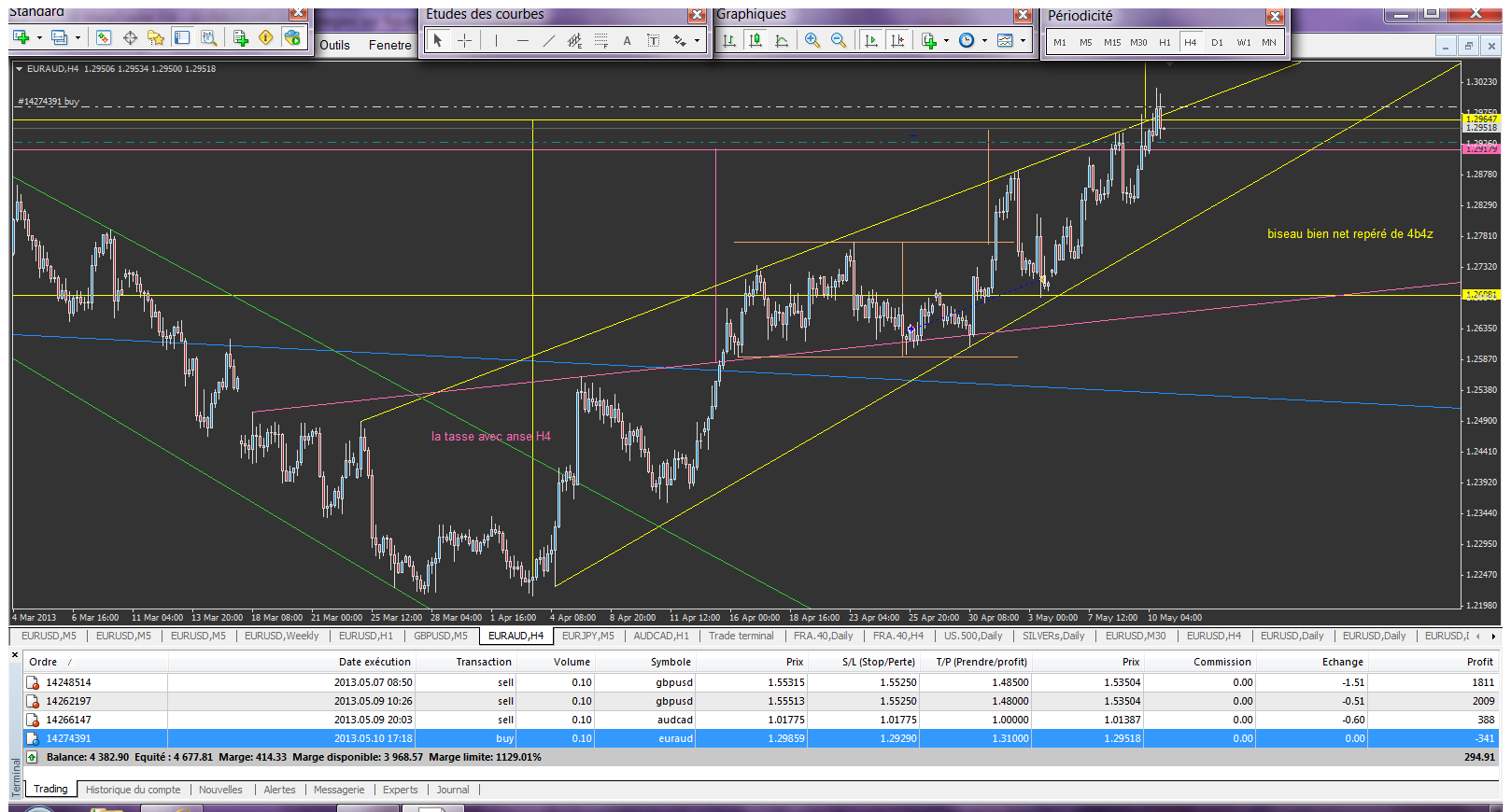Click the Zoom Out magnifier icon
1511x812 pixels.
pos(838,40)
